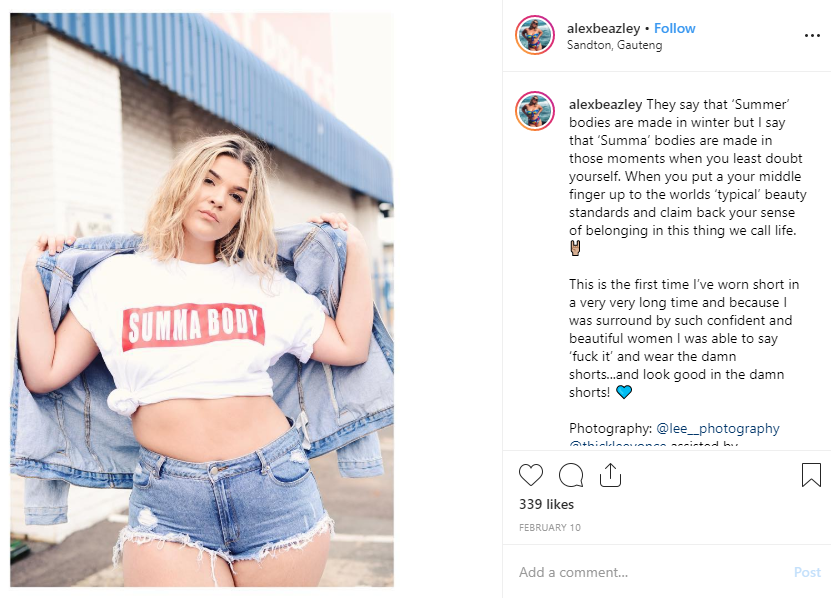
Task: Focus the Add a comment field
Action: pyautogui.click(x=652, y=572)
